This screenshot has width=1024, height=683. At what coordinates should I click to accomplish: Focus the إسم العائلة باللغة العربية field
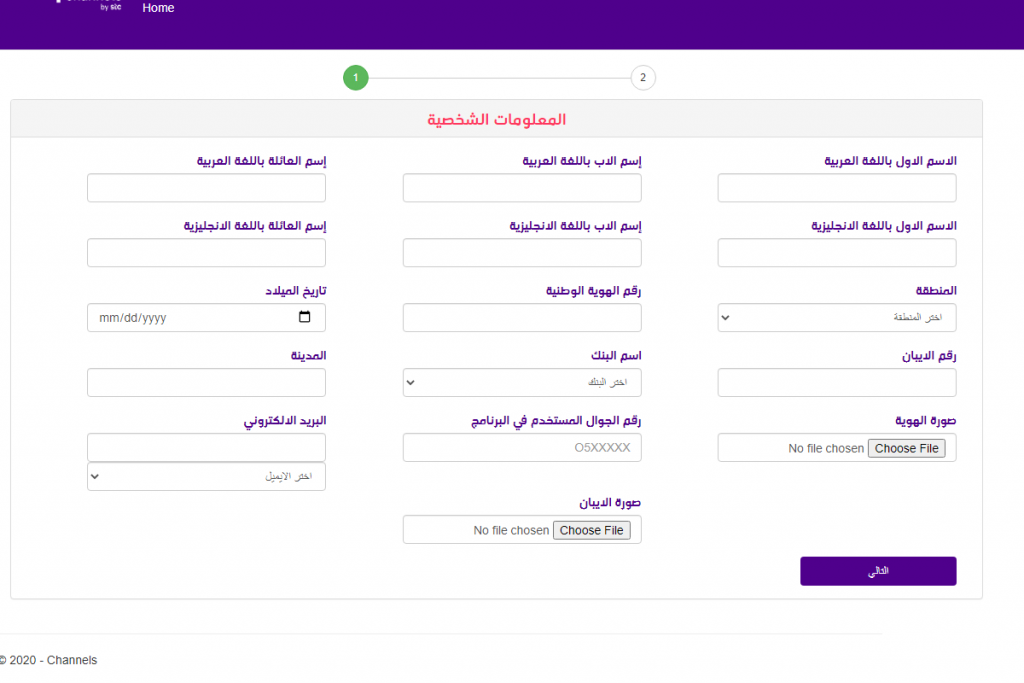(206, 188)
